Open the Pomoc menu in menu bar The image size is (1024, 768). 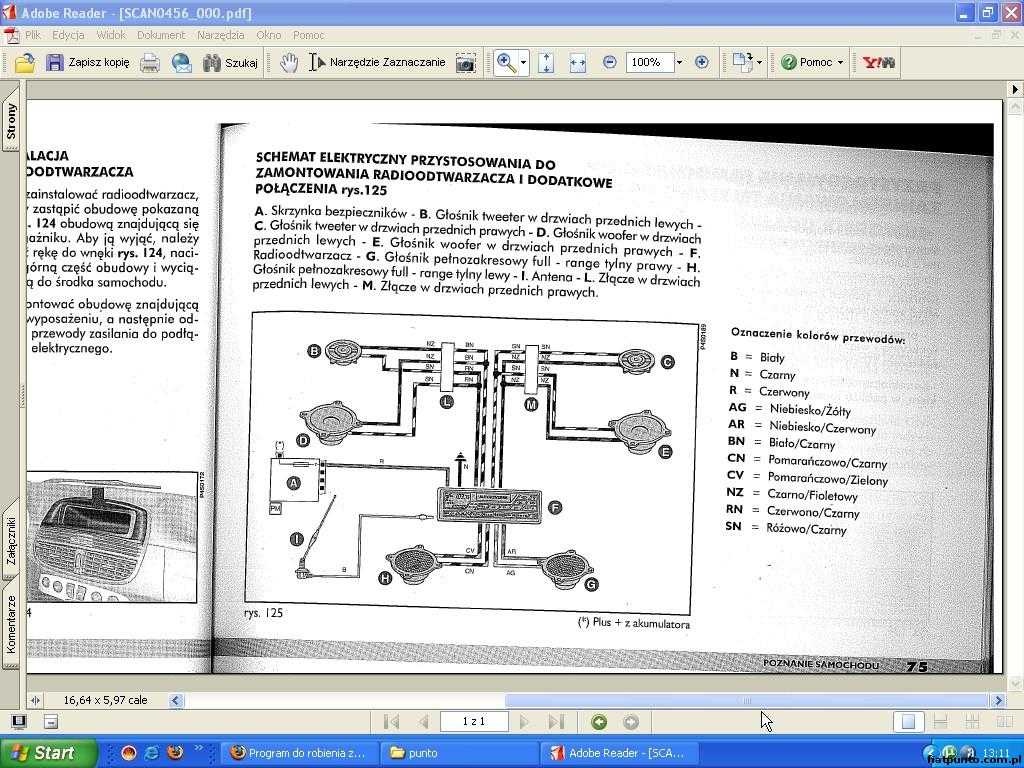(x=308, y=35)
